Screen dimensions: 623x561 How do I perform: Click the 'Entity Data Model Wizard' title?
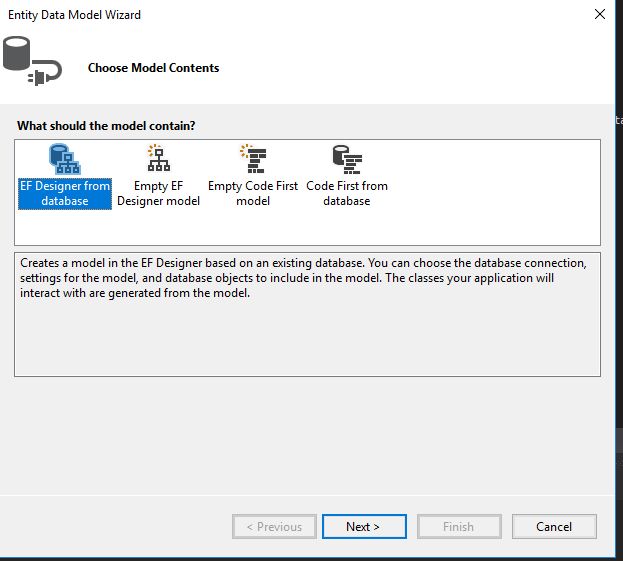tap(74, 15)
